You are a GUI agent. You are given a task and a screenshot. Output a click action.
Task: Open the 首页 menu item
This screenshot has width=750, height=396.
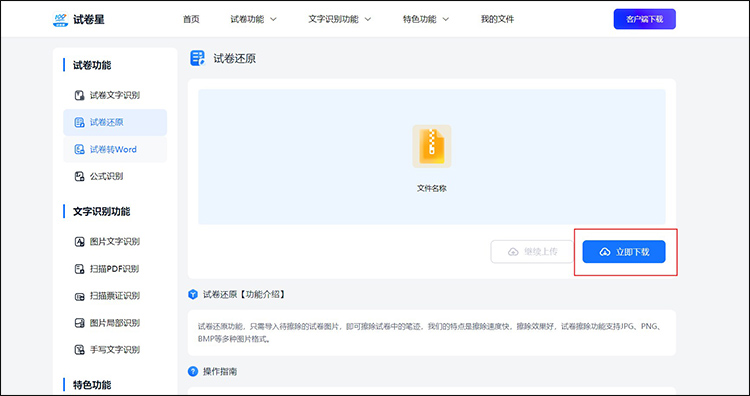coord(191,20)
